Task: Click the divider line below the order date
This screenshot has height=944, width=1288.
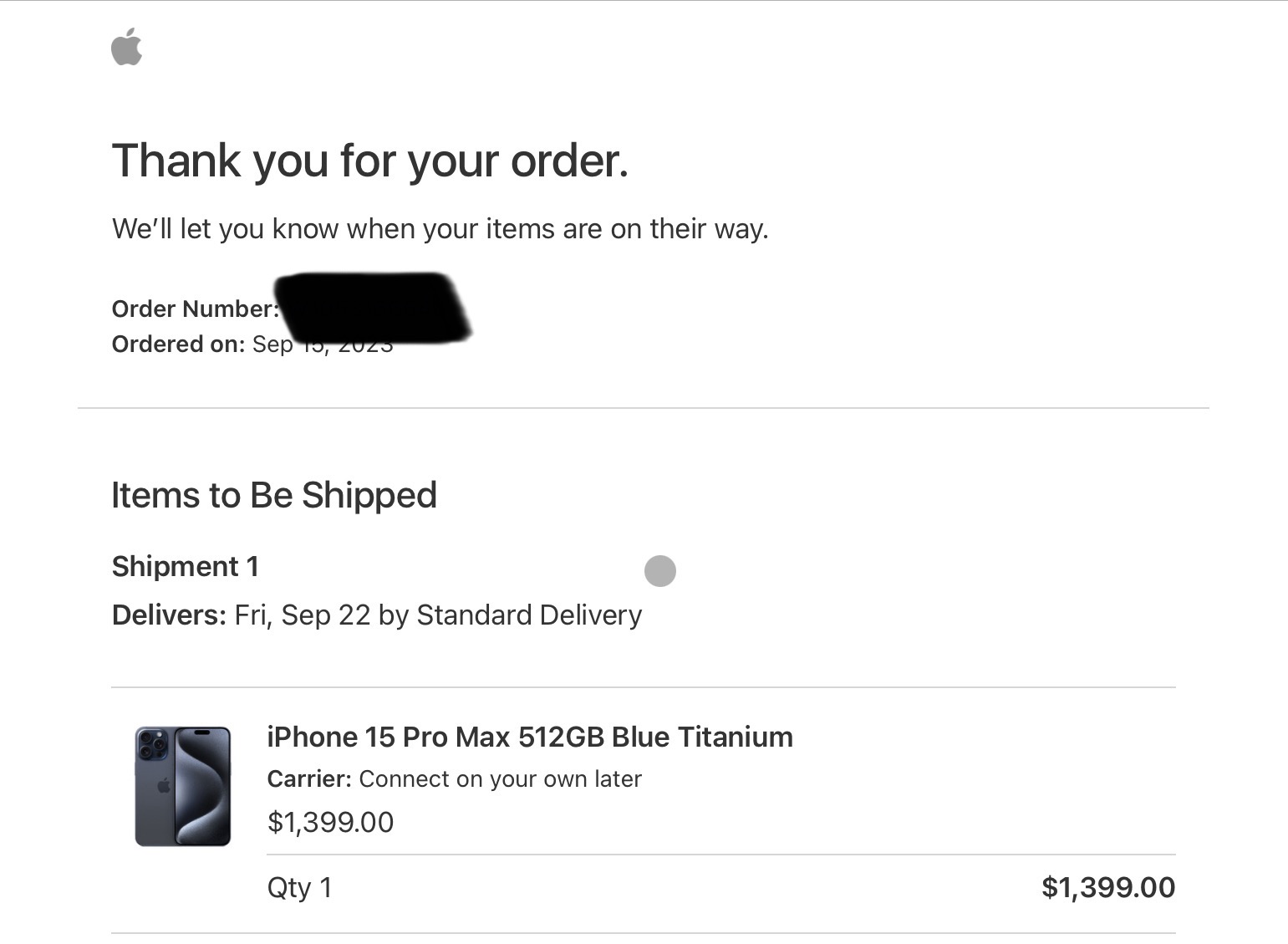Action: (x=644, y=408)
